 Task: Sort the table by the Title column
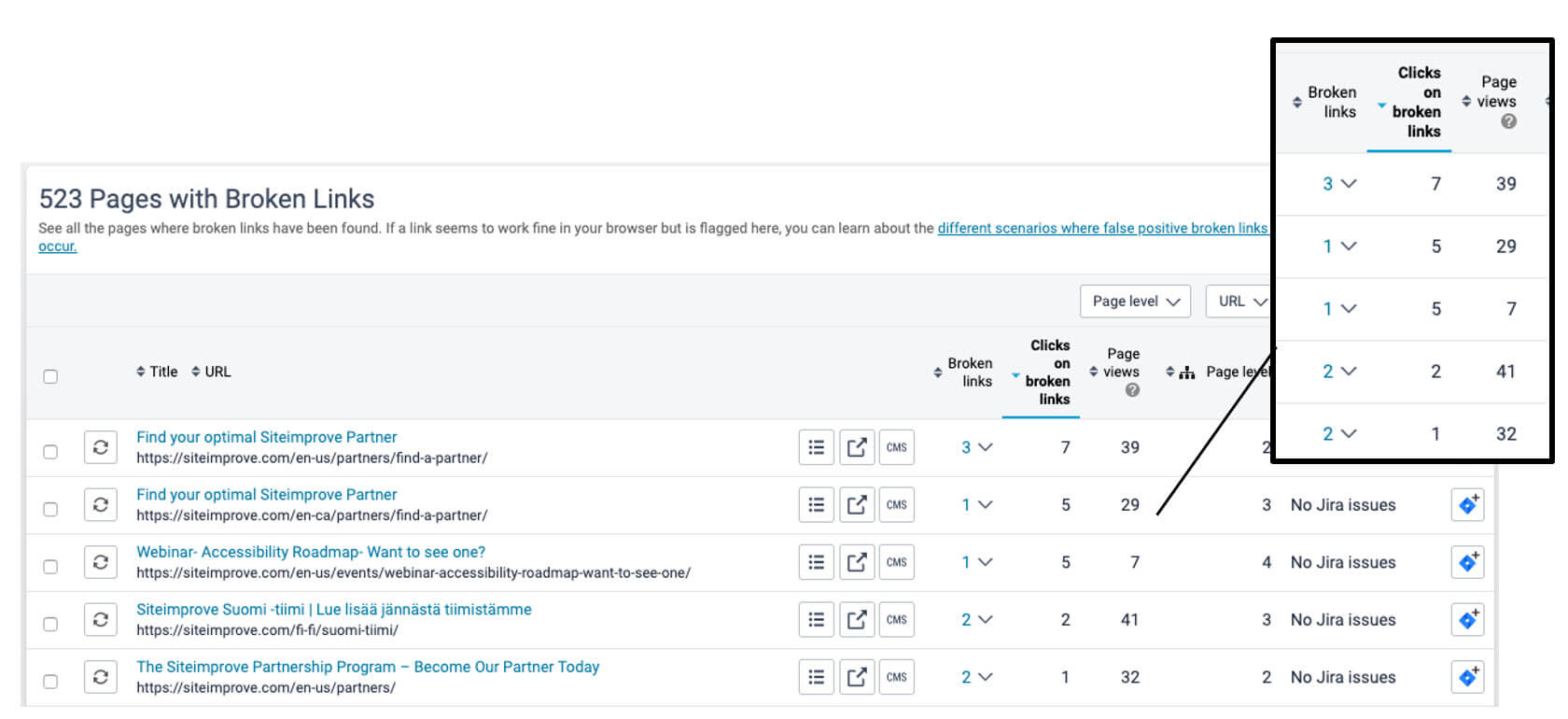[157, 372]
